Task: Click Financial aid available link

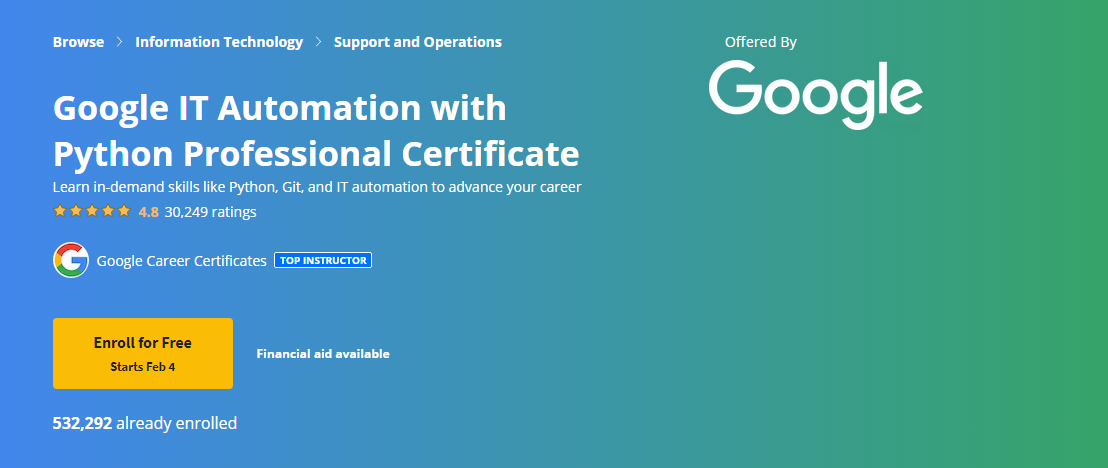Action: pos(323,353)
